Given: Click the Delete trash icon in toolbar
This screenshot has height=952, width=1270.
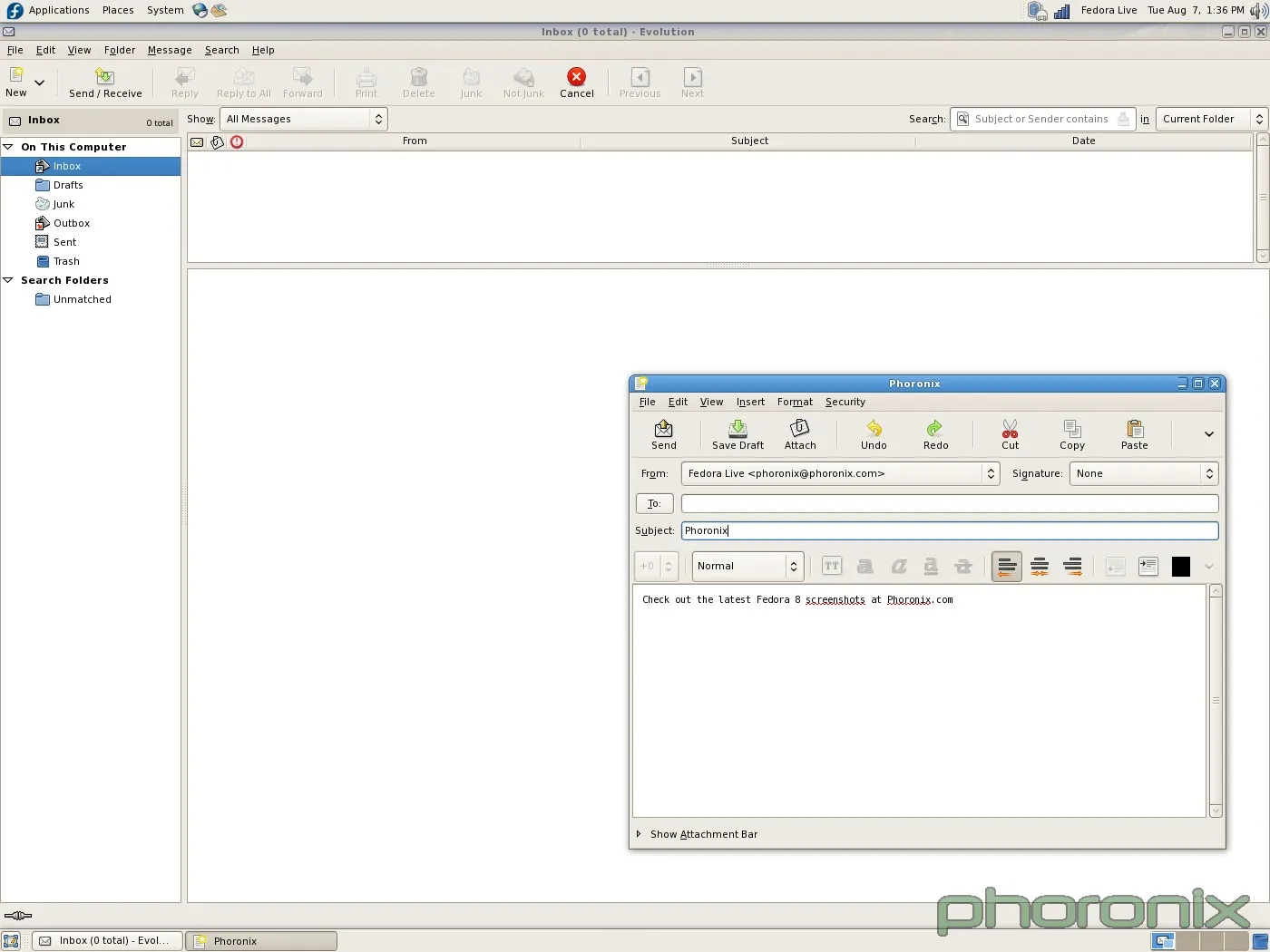Looking at the screenshot, I should 419,76.
